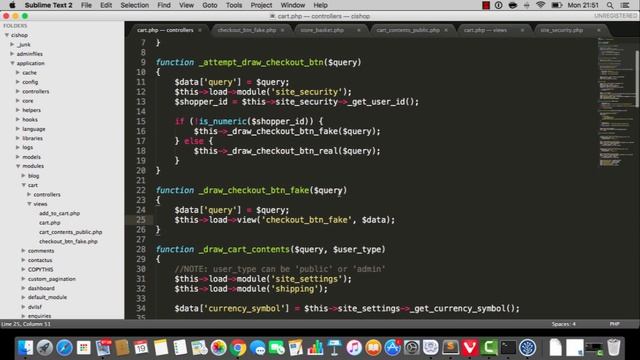The height and width of the screenshot is (360, 640).
Task: Expand the adminfiles folder
Action: (12, 54)
